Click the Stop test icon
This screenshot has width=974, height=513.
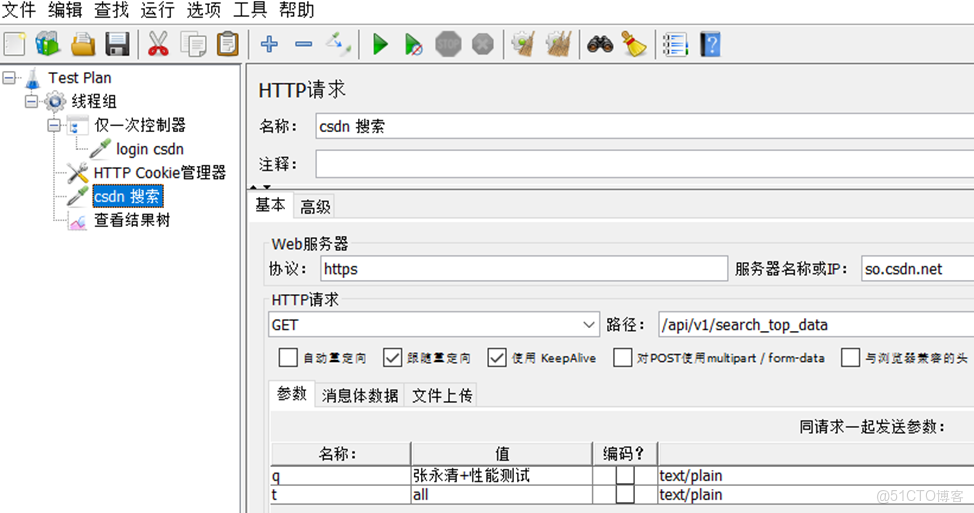(448, 44)
